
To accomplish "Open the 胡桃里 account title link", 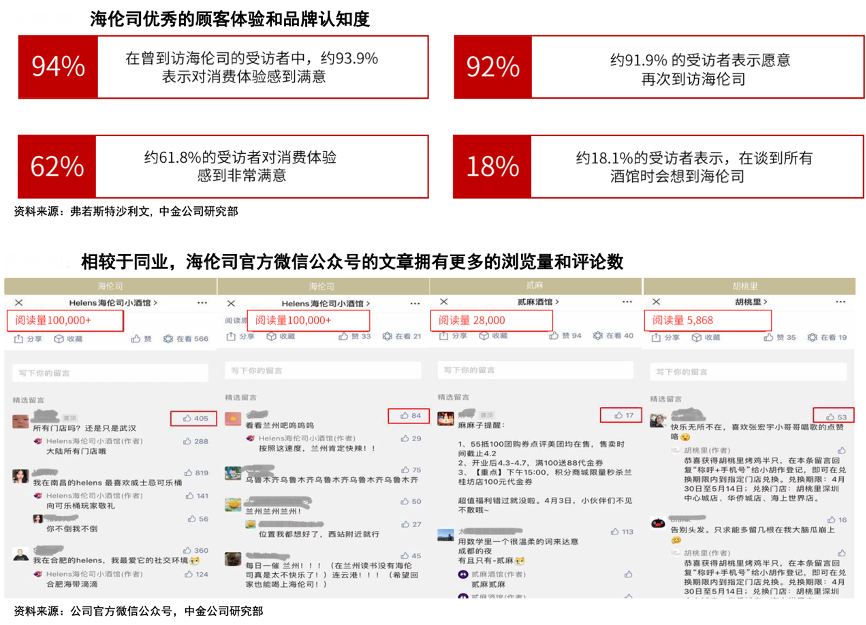I will [750, 302].
